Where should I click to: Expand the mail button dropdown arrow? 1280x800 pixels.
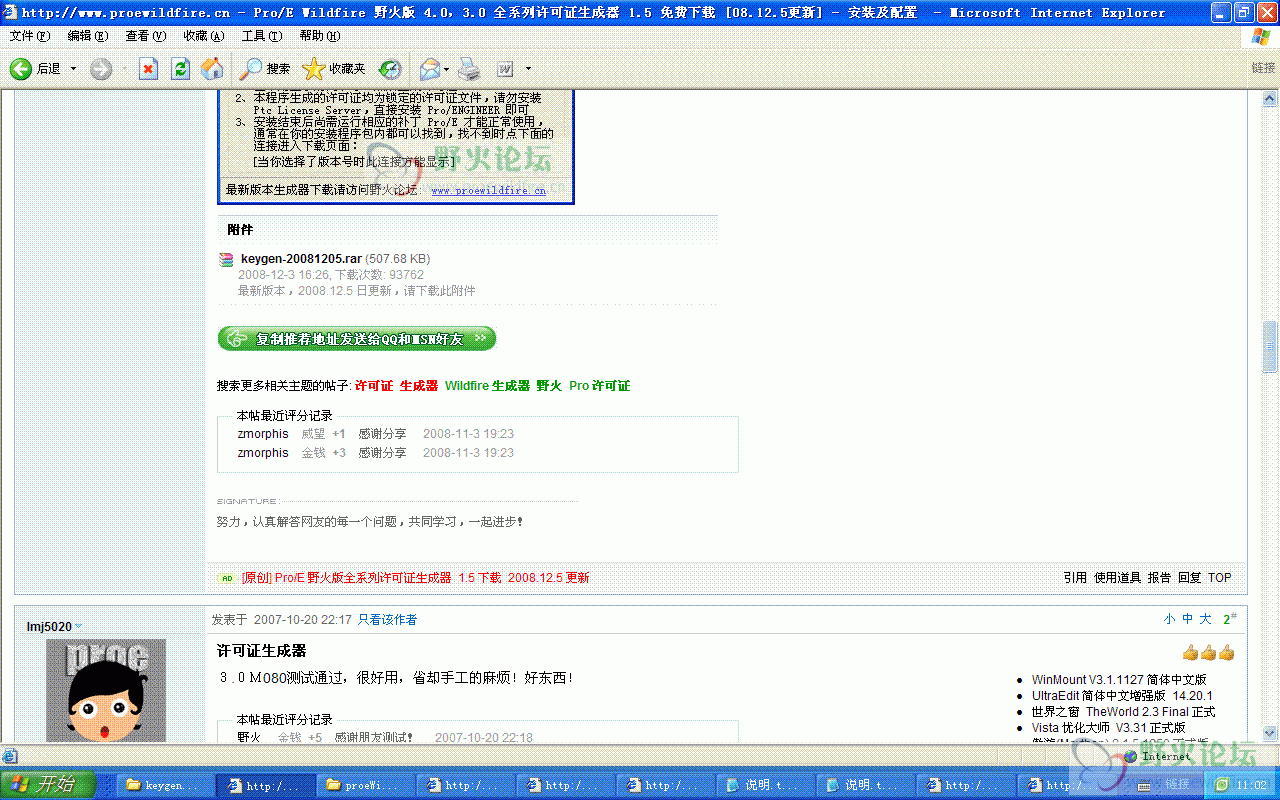(447, 68)
